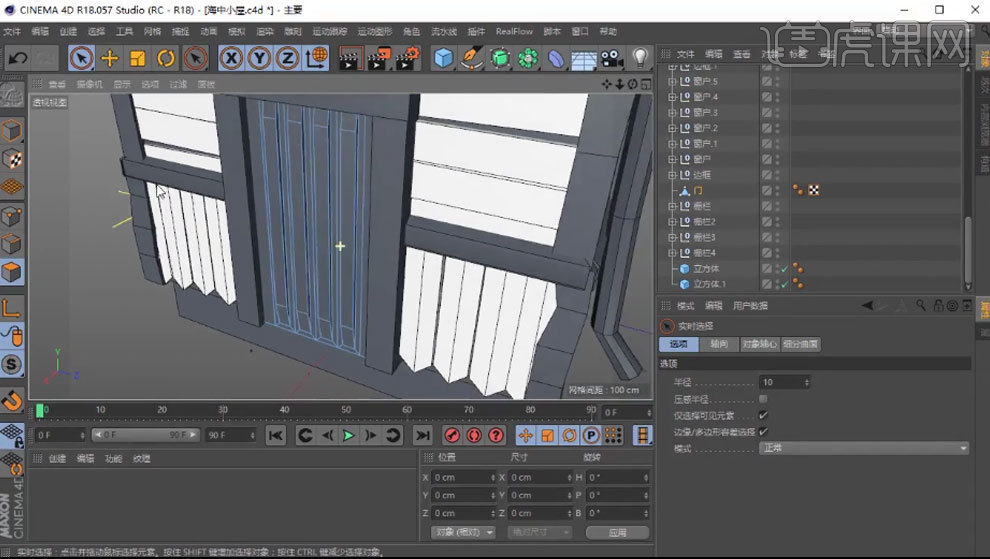Open the 对象 (相对) coordinate dropdown
Viewport: 990px width, 559px height.
pyautogui.click(x=463, y=532)
